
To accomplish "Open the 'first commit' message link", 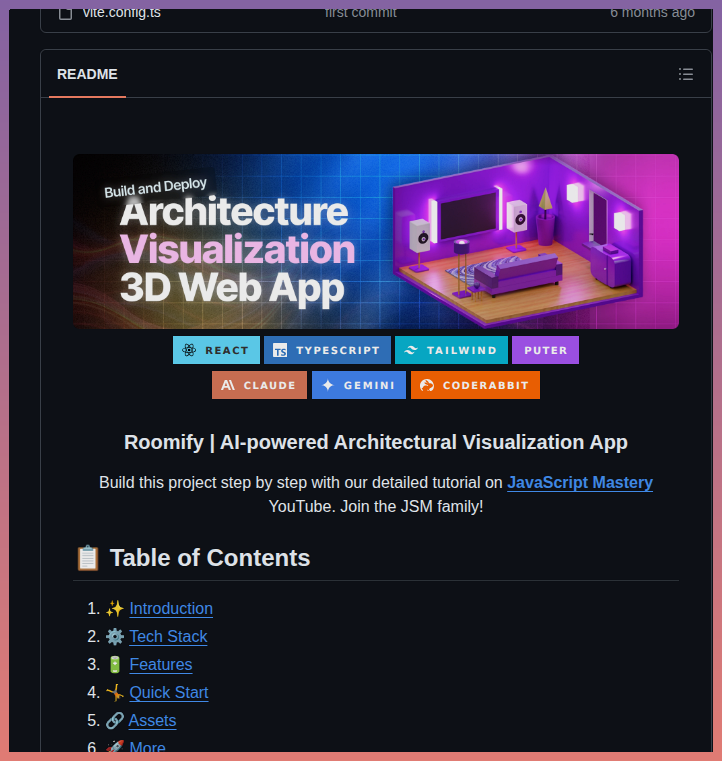I will click(x=361, y=13).
